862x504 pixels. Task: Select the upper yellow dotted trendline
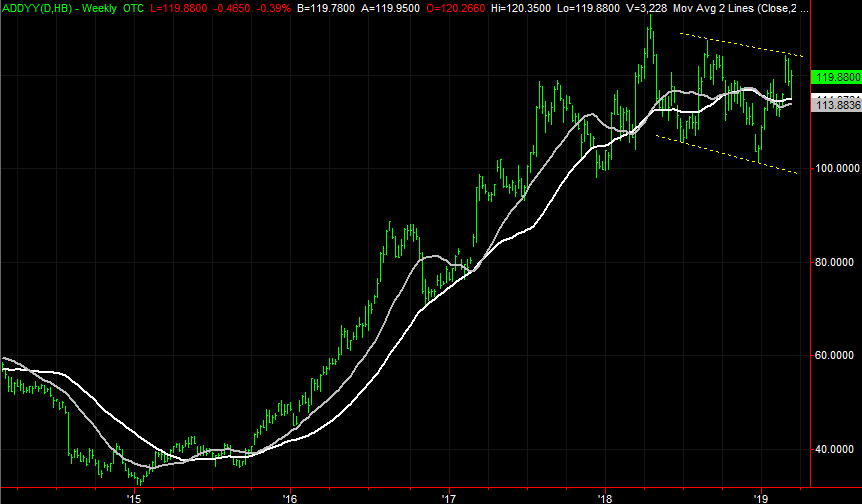[x=742, y=46]
